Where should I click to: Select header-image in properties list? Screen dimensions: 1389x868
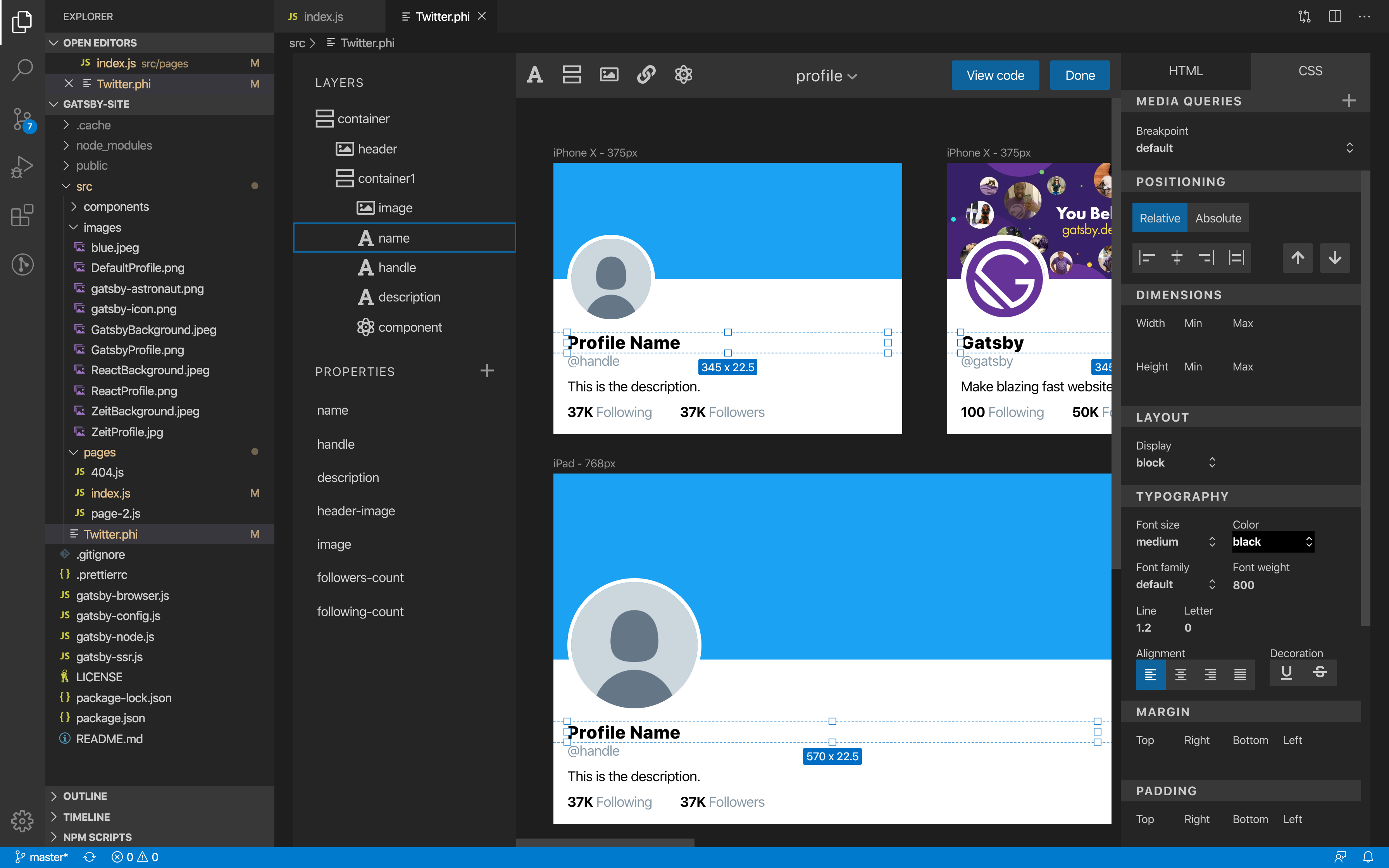[356, 511]
